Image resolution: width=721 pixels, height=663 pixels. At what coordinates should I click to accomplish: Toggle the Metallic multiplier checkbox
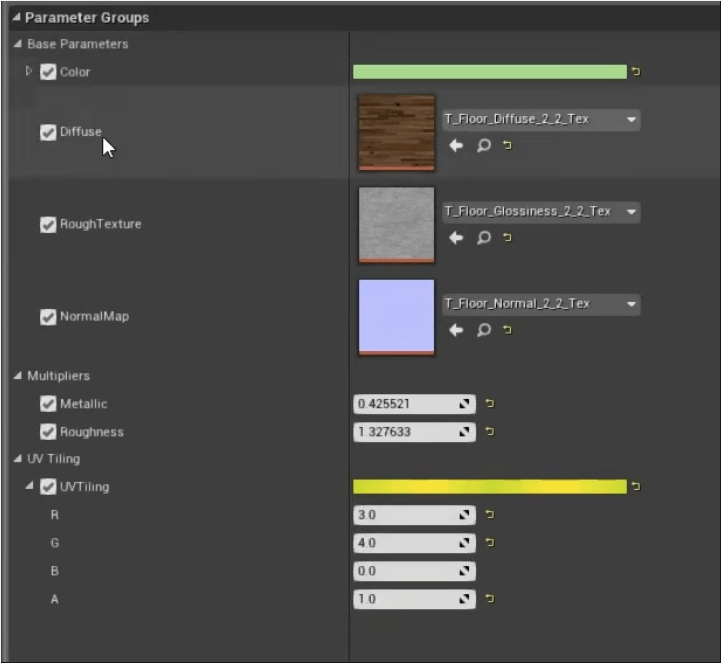[48, 404]
